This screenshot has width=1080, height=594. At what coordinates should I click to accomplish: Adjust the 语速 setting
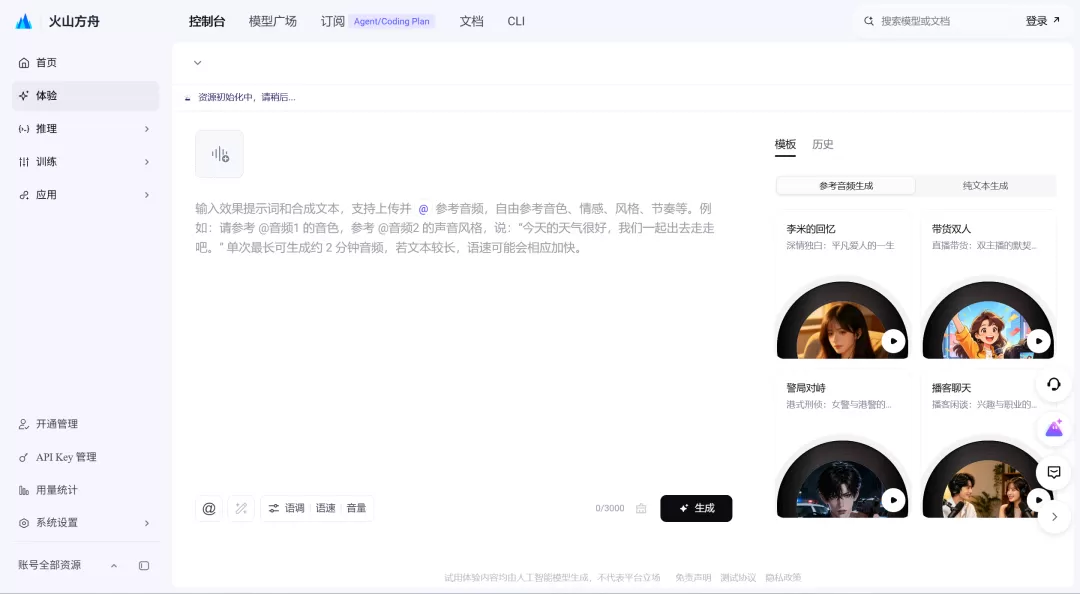pos(326,509)
